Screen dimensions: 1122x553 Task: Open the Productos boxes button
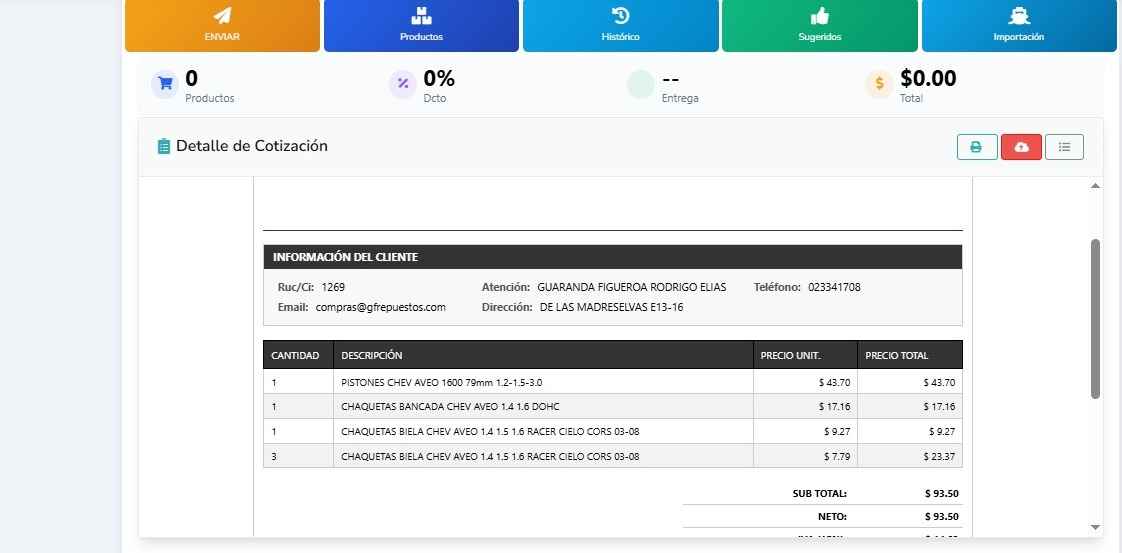(421, 25)
